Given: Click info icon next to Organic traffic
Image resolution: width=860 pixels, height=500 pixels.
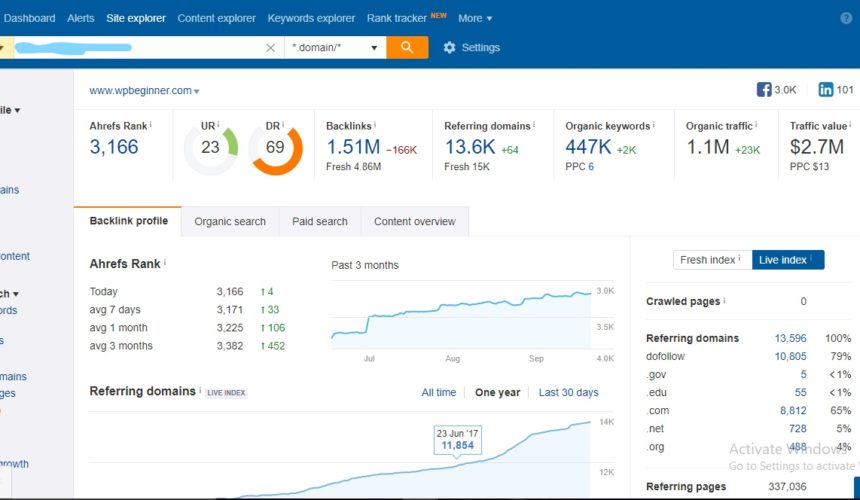Looking at the screenshot, I should point(756,125).
